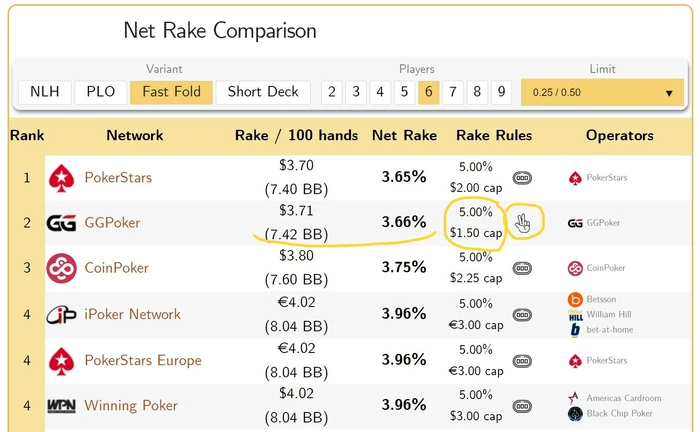Click the Americas Cardroom operator icon
The width and height of the screenshot is (700, 432).
pos(574,397)
